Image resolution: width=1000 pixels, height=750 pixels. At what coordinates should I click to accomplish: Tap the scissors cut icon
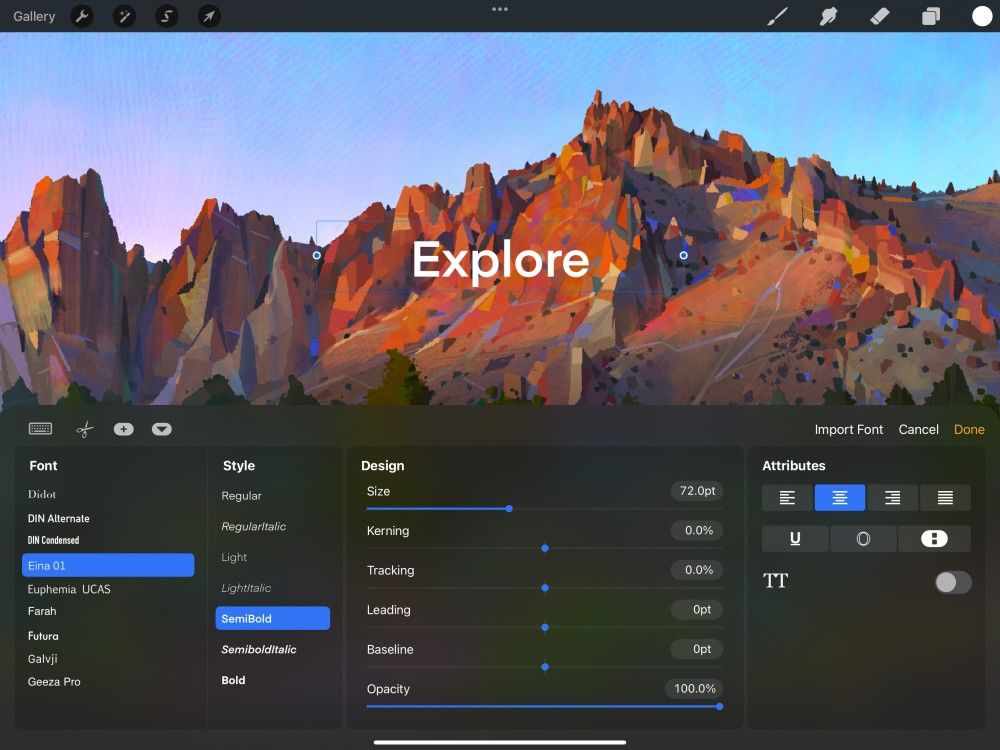tap(84, 428)
